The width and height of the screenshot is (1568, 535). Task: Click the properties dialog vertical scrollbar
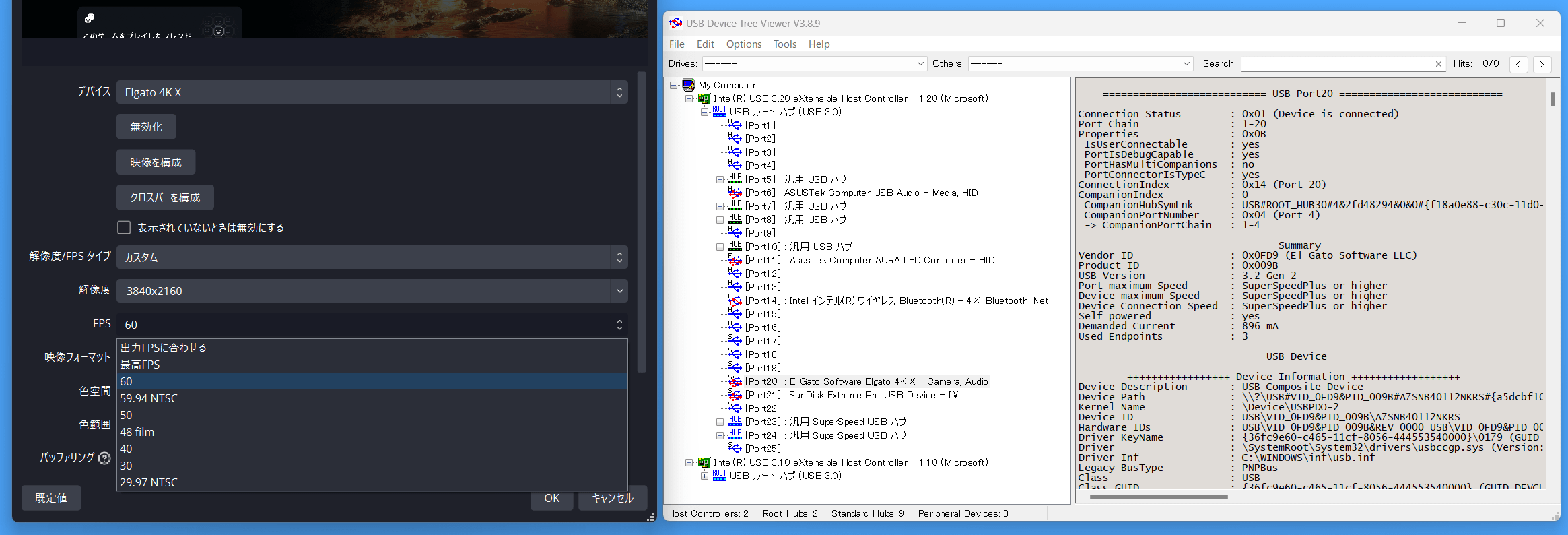(x=642, y=222)
